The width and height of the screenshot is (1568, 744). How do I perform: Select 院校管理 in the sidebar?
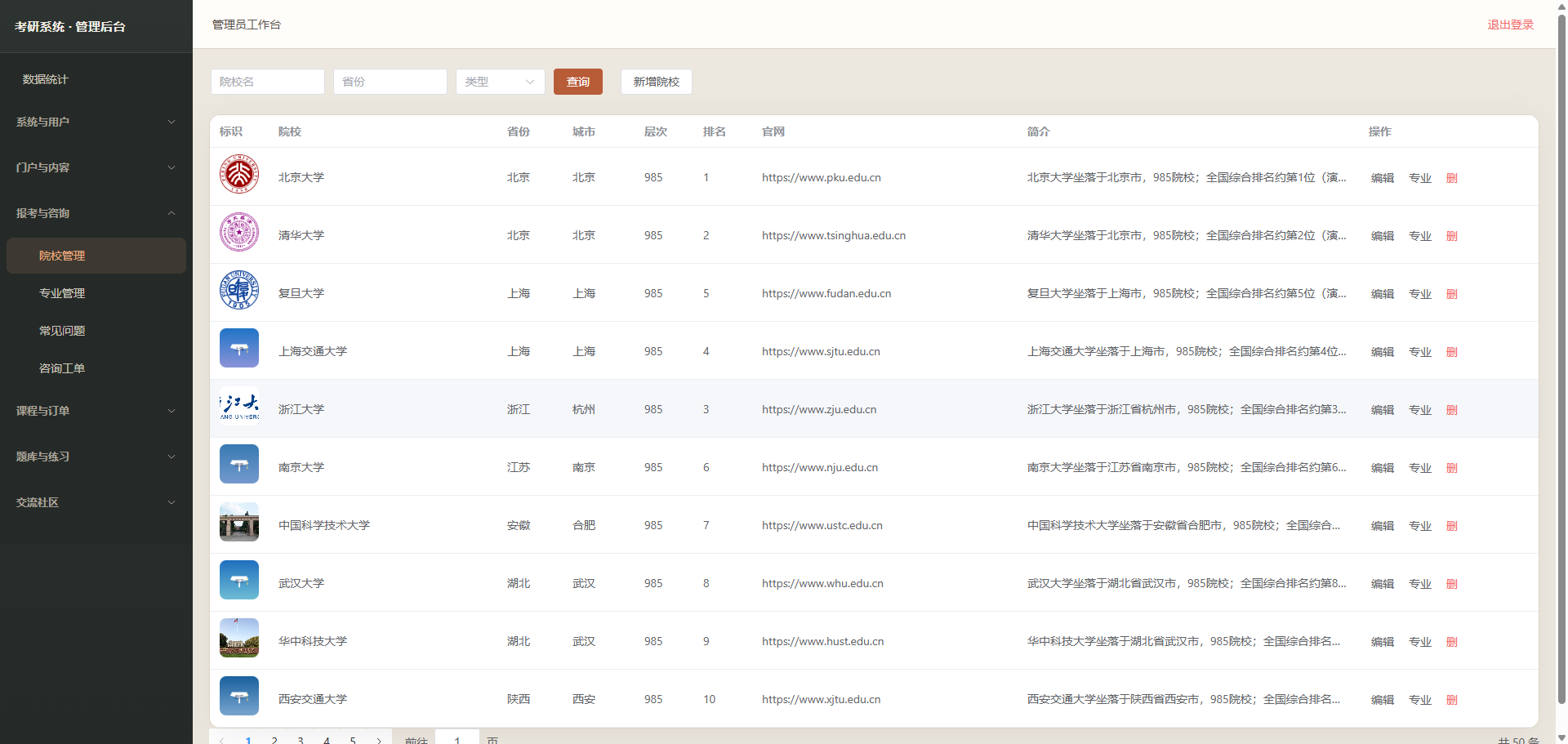pos(96,256)
